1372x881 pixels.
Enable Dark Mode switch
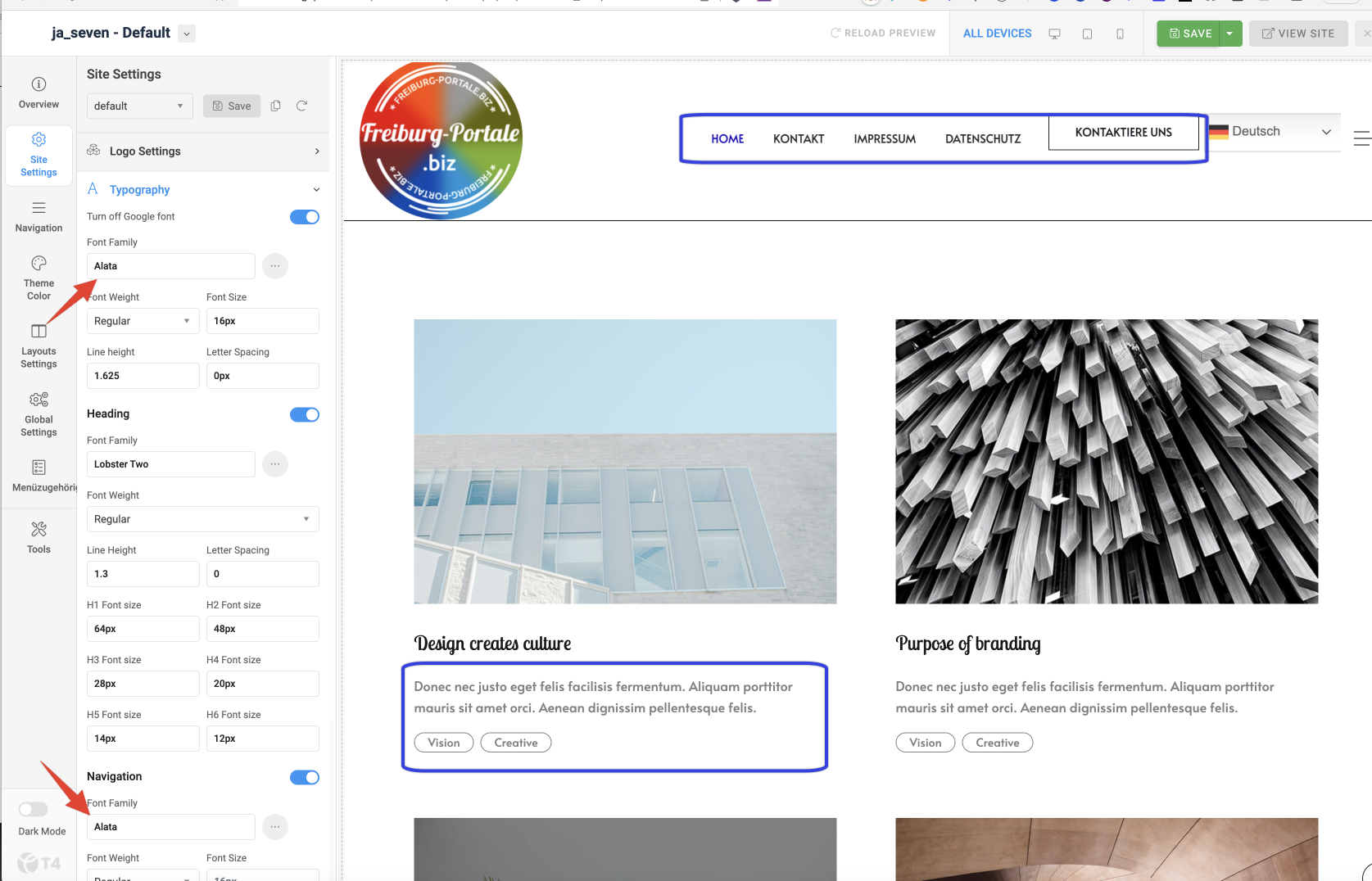point(34,810)
